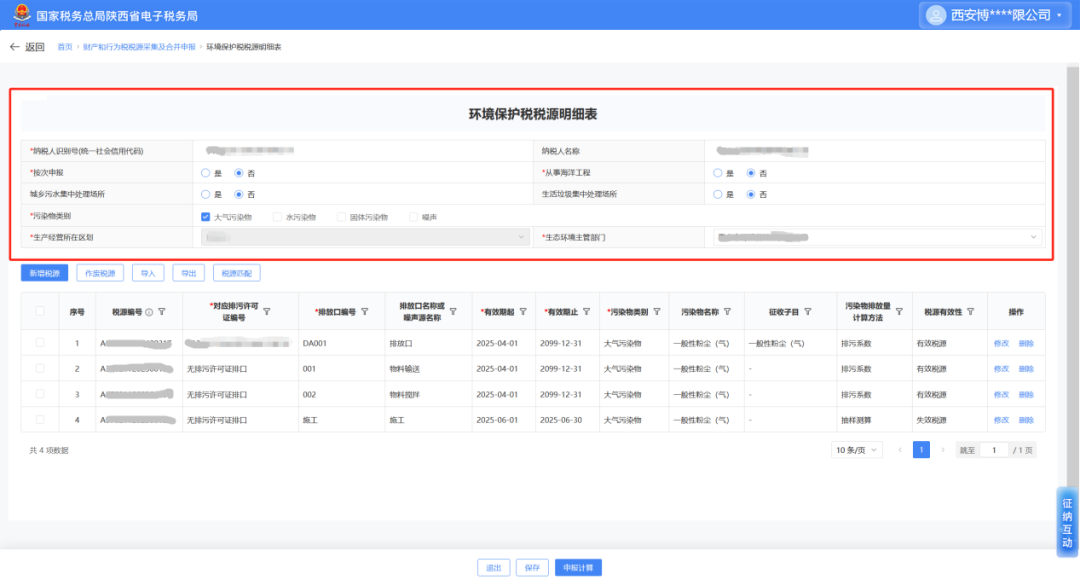Click the user avatar icon in header
Screen dimensions: 1080x580
(x=935, y=15)
